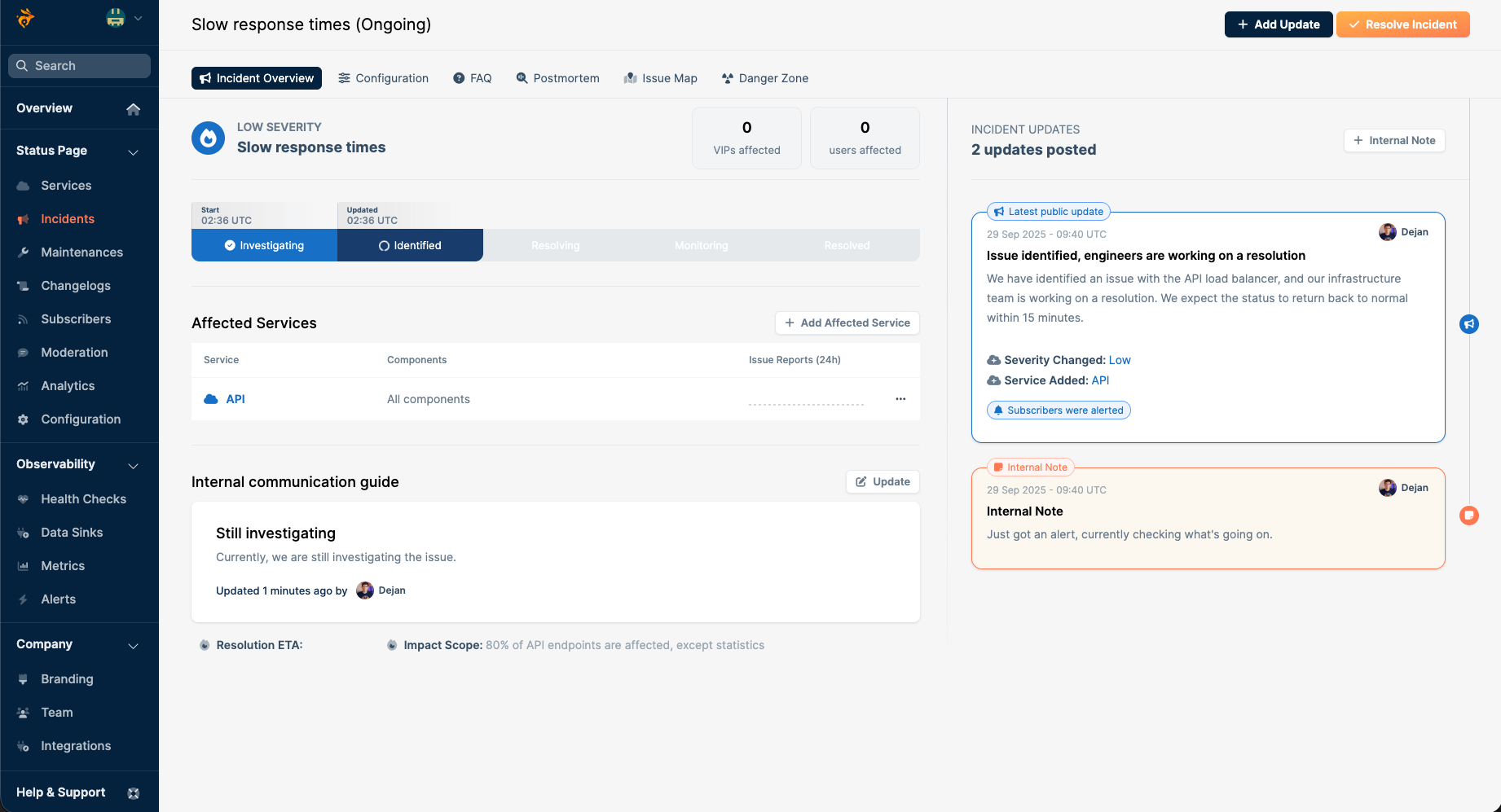Click Add Affected Service button
This screenshot has width=1501, height=812.
[x=847, y=323]
